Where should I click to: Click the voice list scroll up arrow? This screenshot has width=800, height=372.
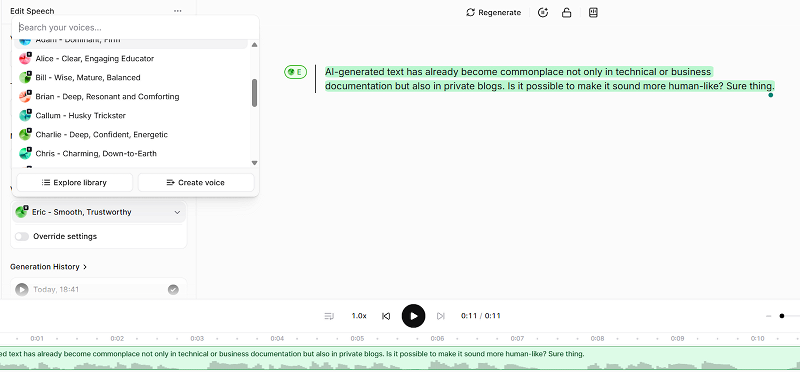coord(255,45)
